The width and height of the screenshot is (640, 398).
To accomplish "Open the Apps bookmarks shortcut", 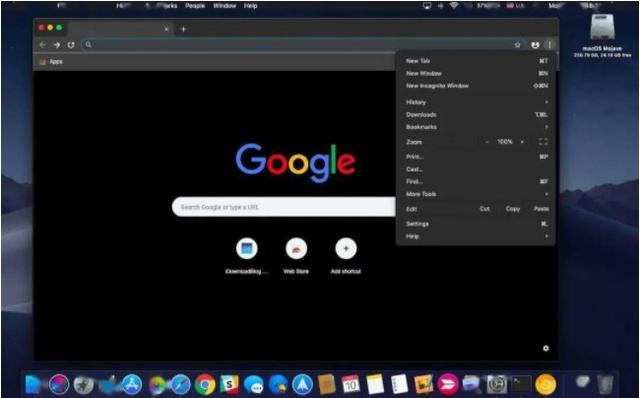I will point(51,62).
